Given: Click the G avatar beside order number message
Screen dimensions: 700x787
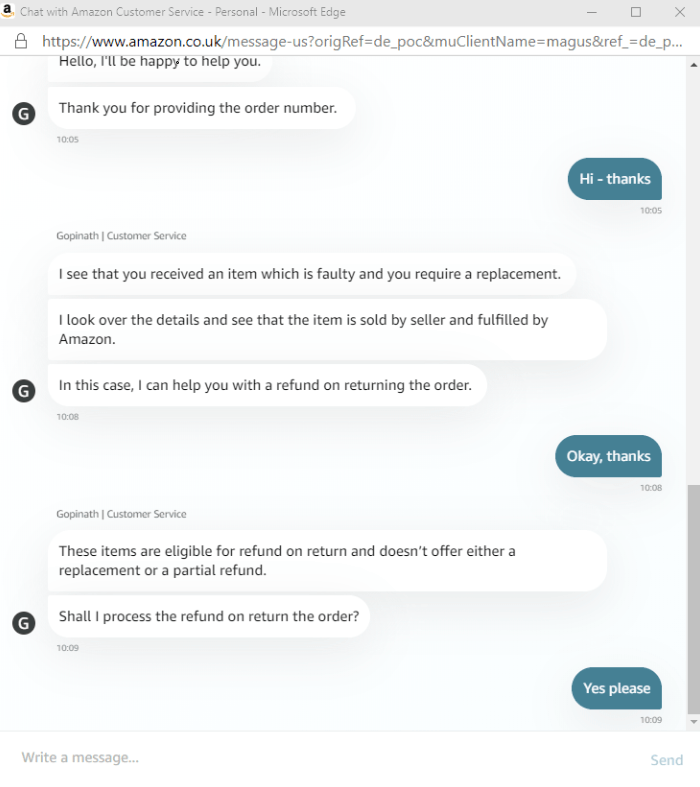Looking at the screenshot, I should (x=22, y=113).
